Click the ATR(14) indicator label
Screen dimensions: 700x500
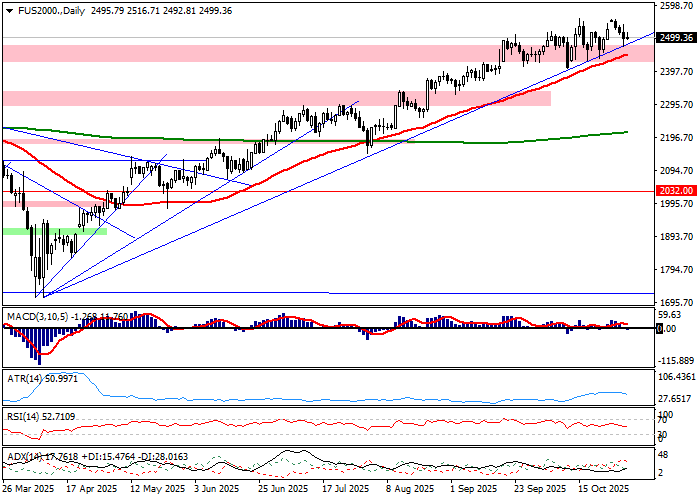coord(24,380)
